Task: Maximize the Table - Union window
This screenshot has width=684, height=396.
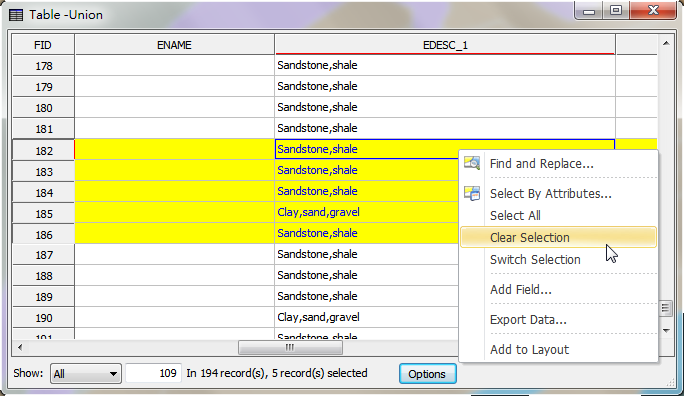Action: click(616, 11)
